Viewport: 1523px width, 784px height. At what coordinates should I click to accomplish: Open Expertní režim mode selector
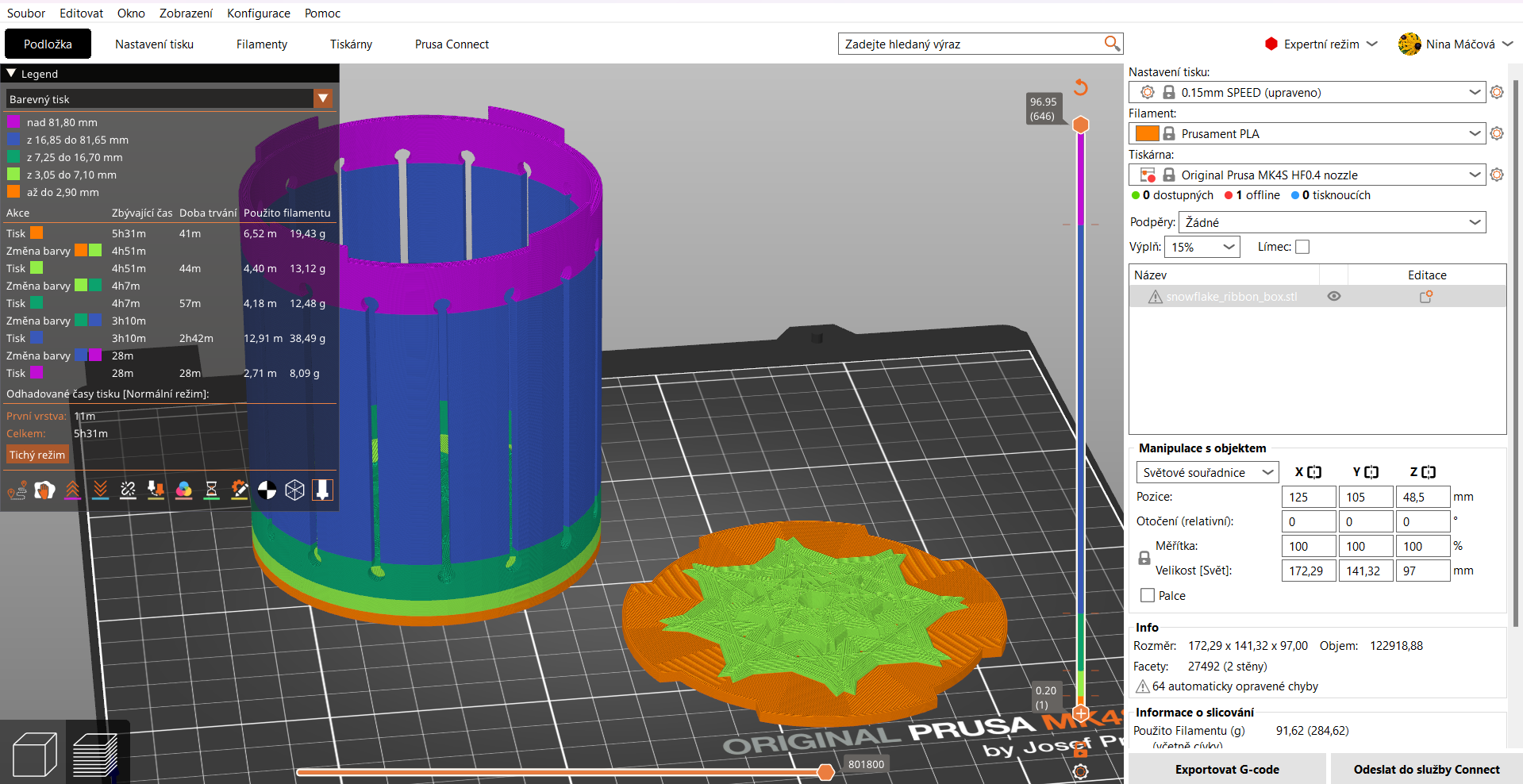[1321, 44]
